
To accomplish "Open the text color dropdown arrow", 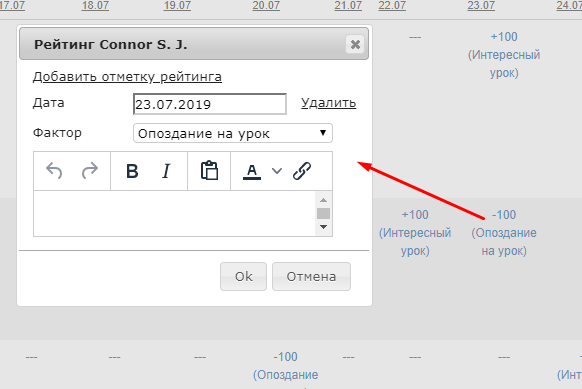I will point(277,171).
